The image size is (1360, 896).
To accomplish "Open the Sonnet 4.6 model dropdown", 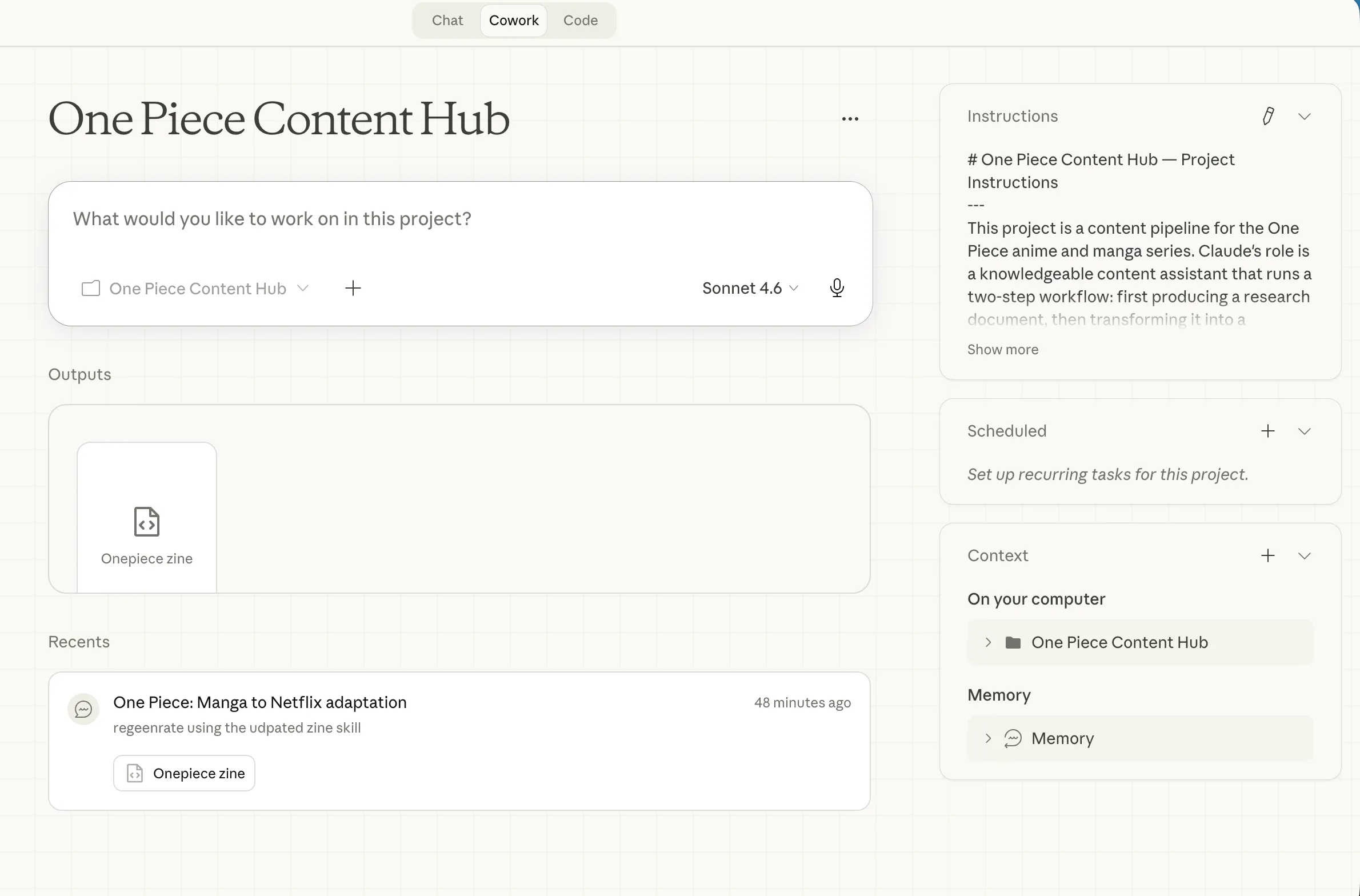I will click(x=749, y=288).
